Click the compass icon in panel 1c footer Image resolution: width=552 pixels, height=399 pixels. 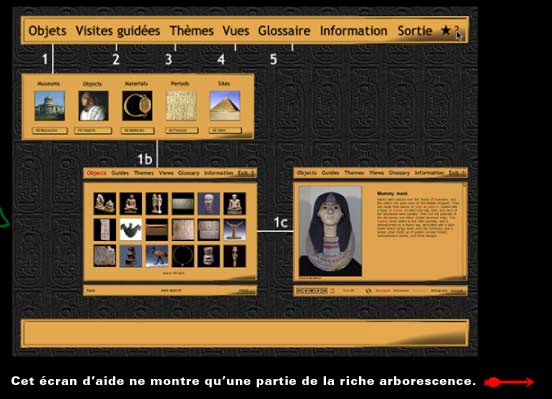point(368,291)
